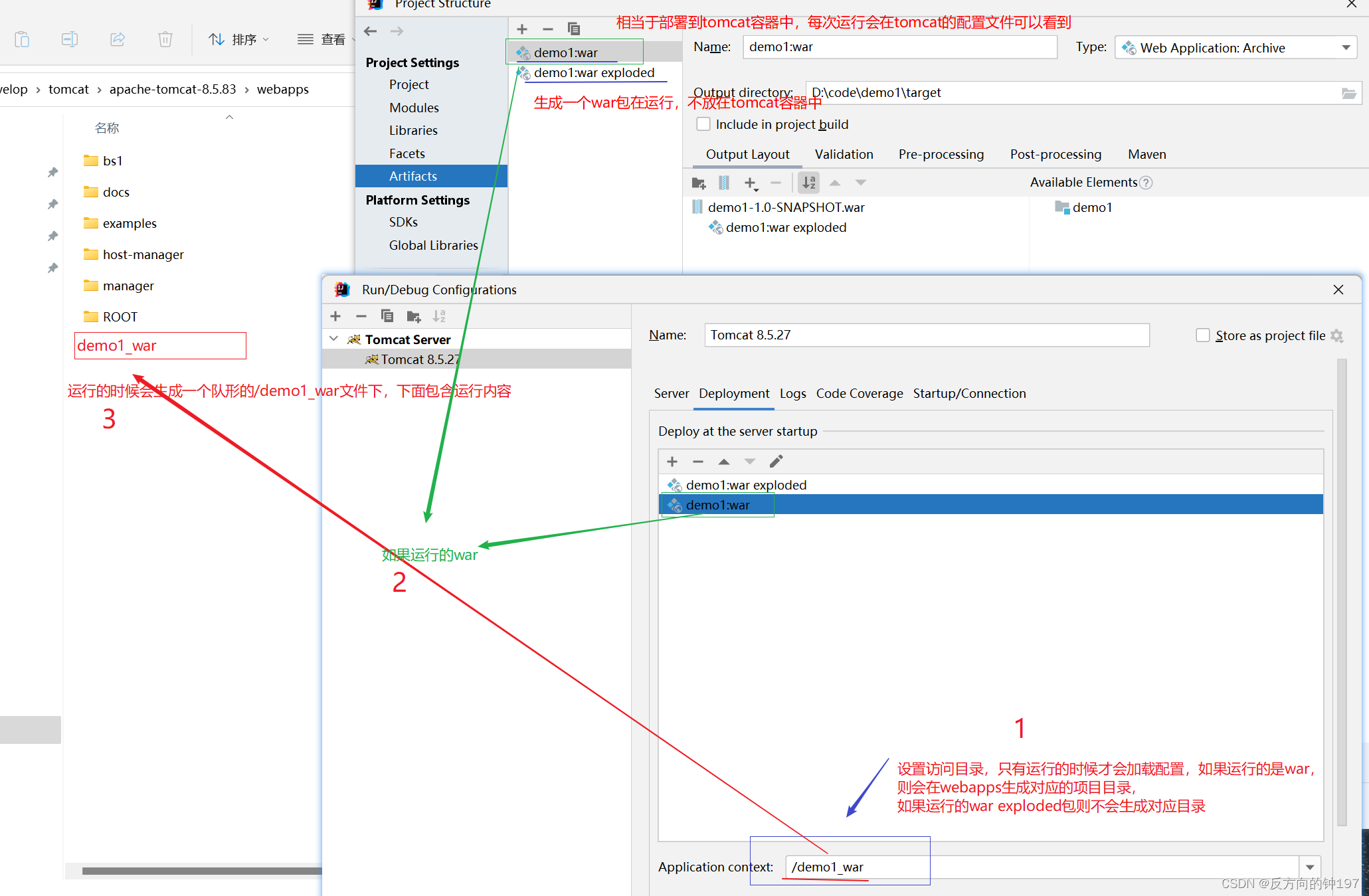The width and height of the screenshot is (1369, 896).
Task: Expand the Application context dropdown arrow
Action: click(x=1310, y=867)
